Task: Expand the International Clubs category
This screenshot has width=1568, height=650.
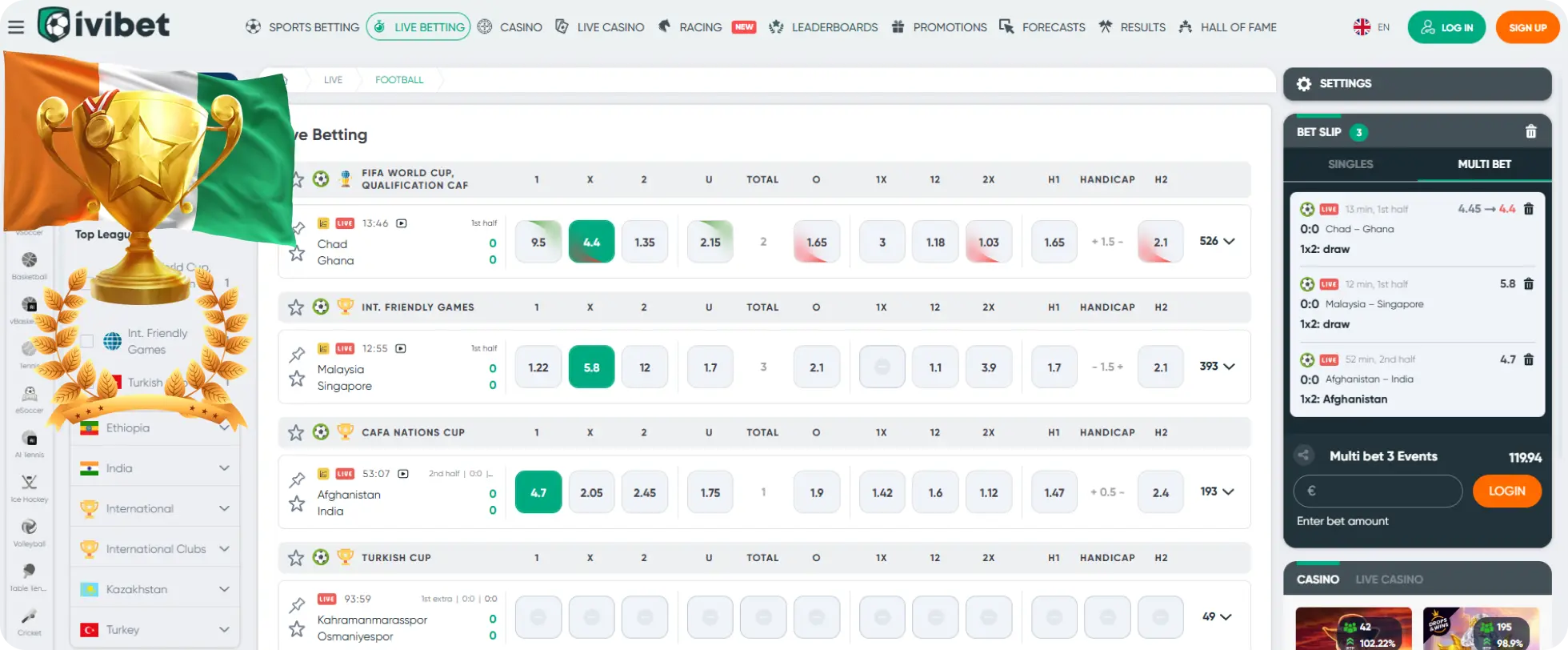Action: point(155,549)
